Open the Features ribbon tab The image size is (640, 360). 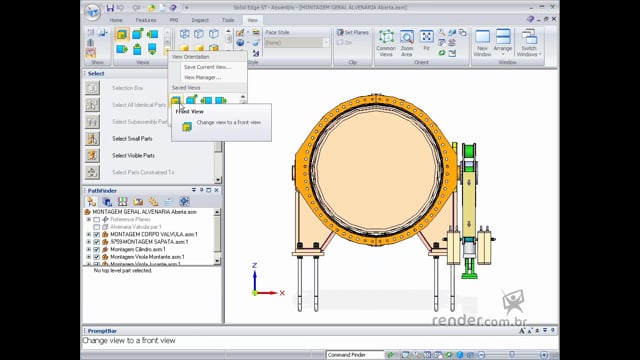tap(146, 20)
